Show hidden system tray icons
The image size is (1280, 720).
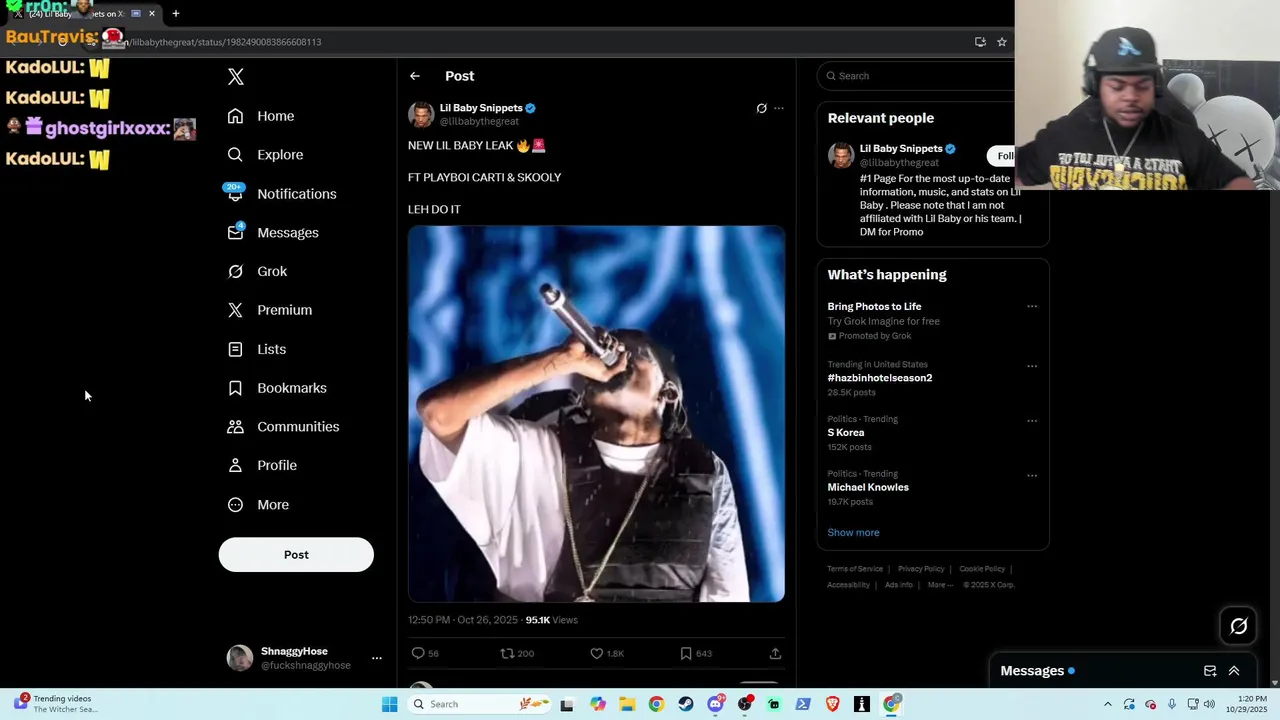coord(1107,704)
